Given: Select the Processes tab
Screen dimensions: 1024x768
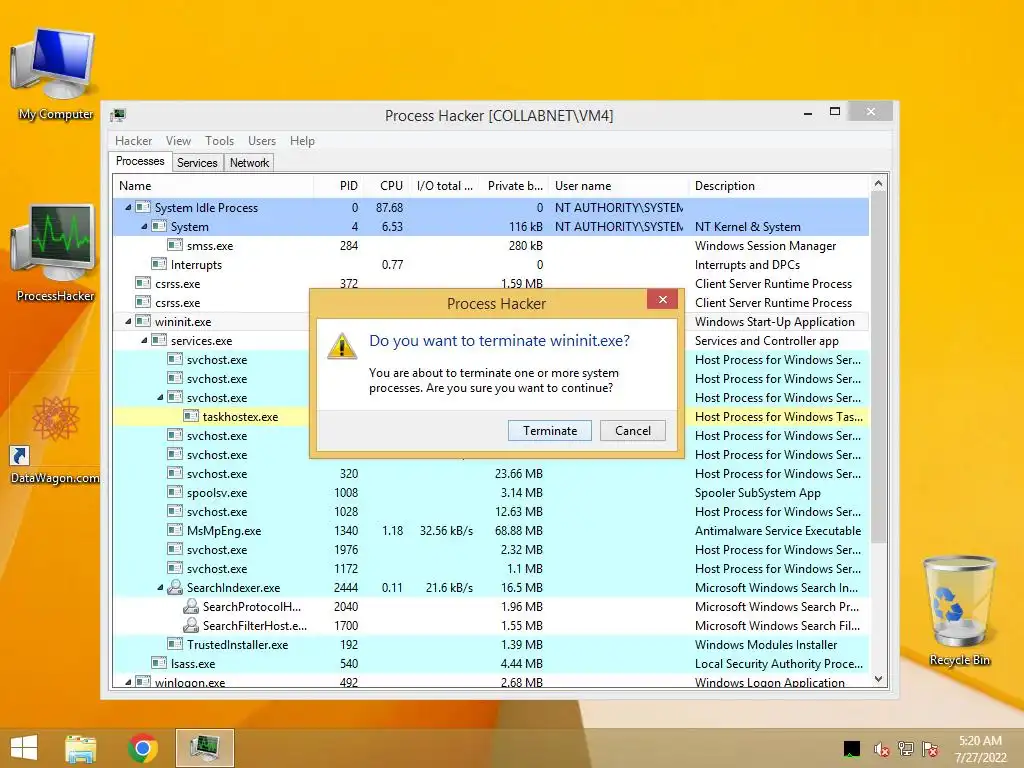Looking at the screenshot, I should tap(140, 161).
